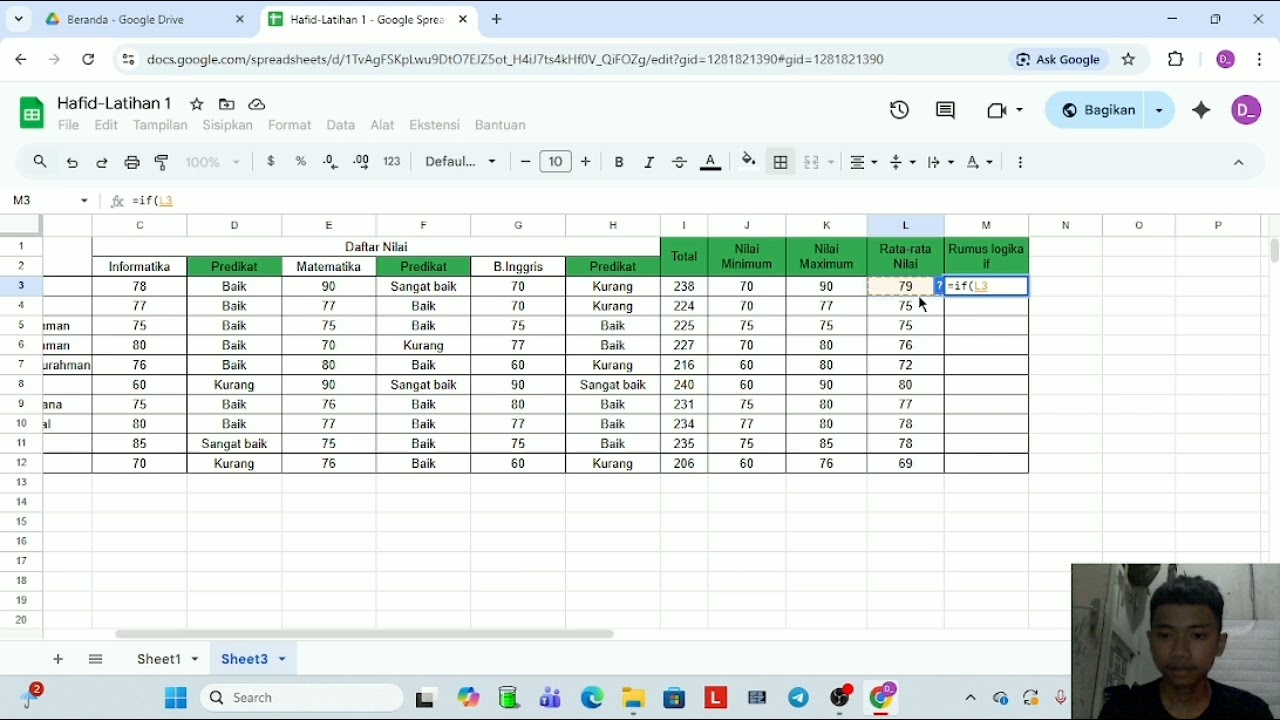Open more number formats 123 button
Screen dimensions: 1280x720
(x=392, y=162)
